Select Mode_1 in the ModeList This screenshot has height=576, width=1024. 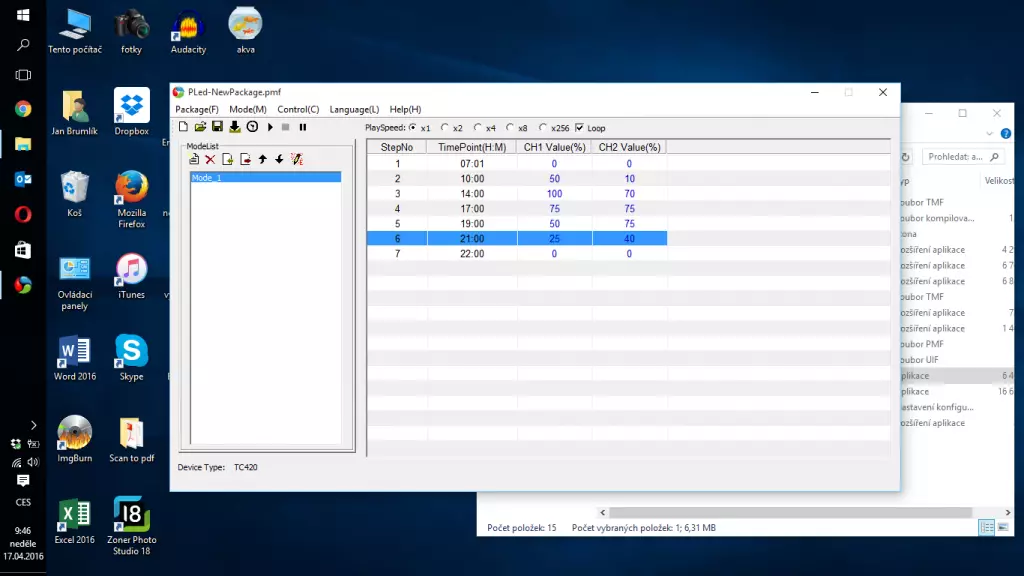265,177
